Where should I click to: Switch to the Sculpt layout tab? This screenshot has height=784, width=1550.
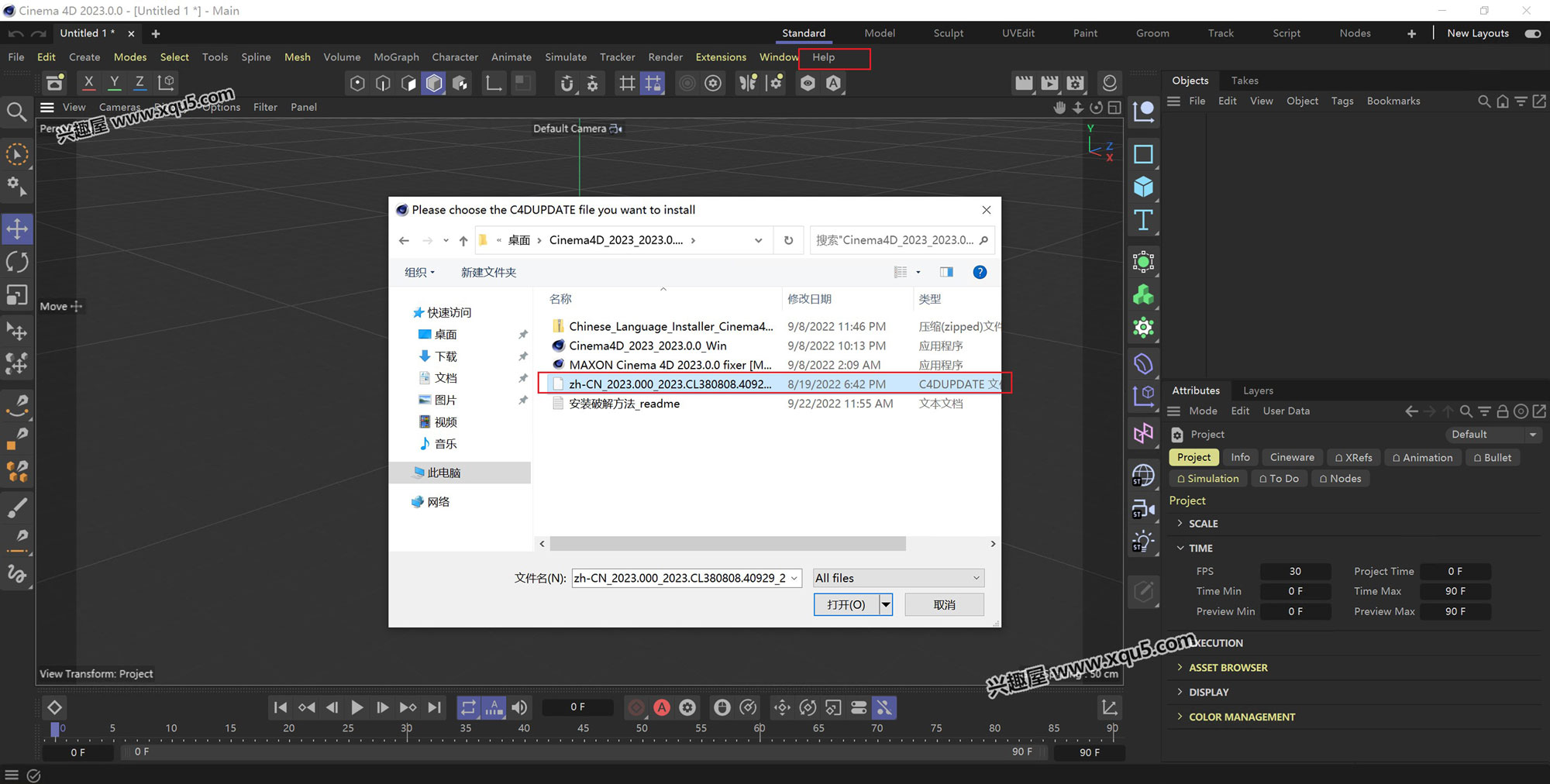coord(948,33)
